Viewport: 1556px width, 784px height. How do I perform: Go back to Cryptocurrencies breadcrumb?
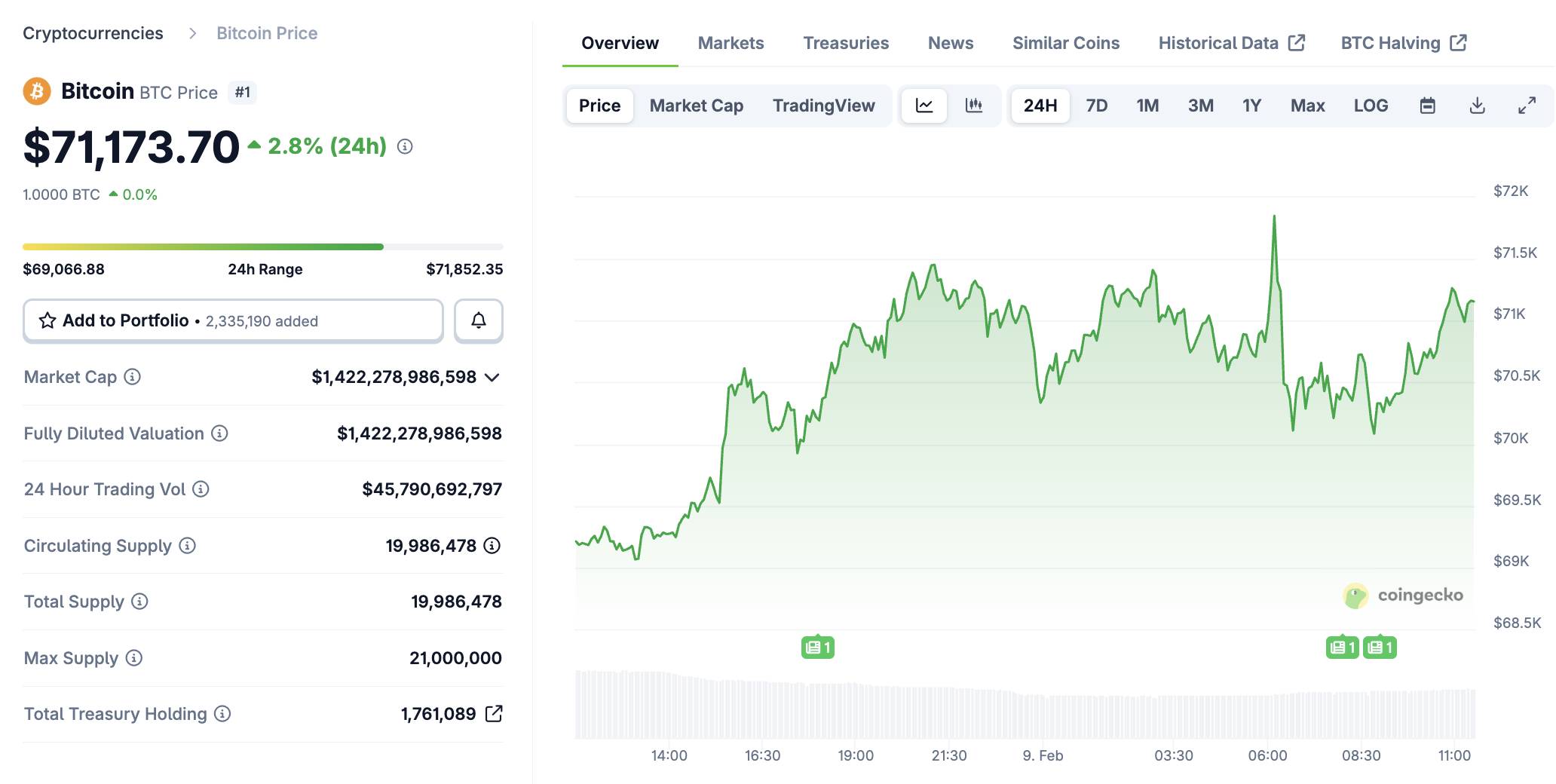93,33
